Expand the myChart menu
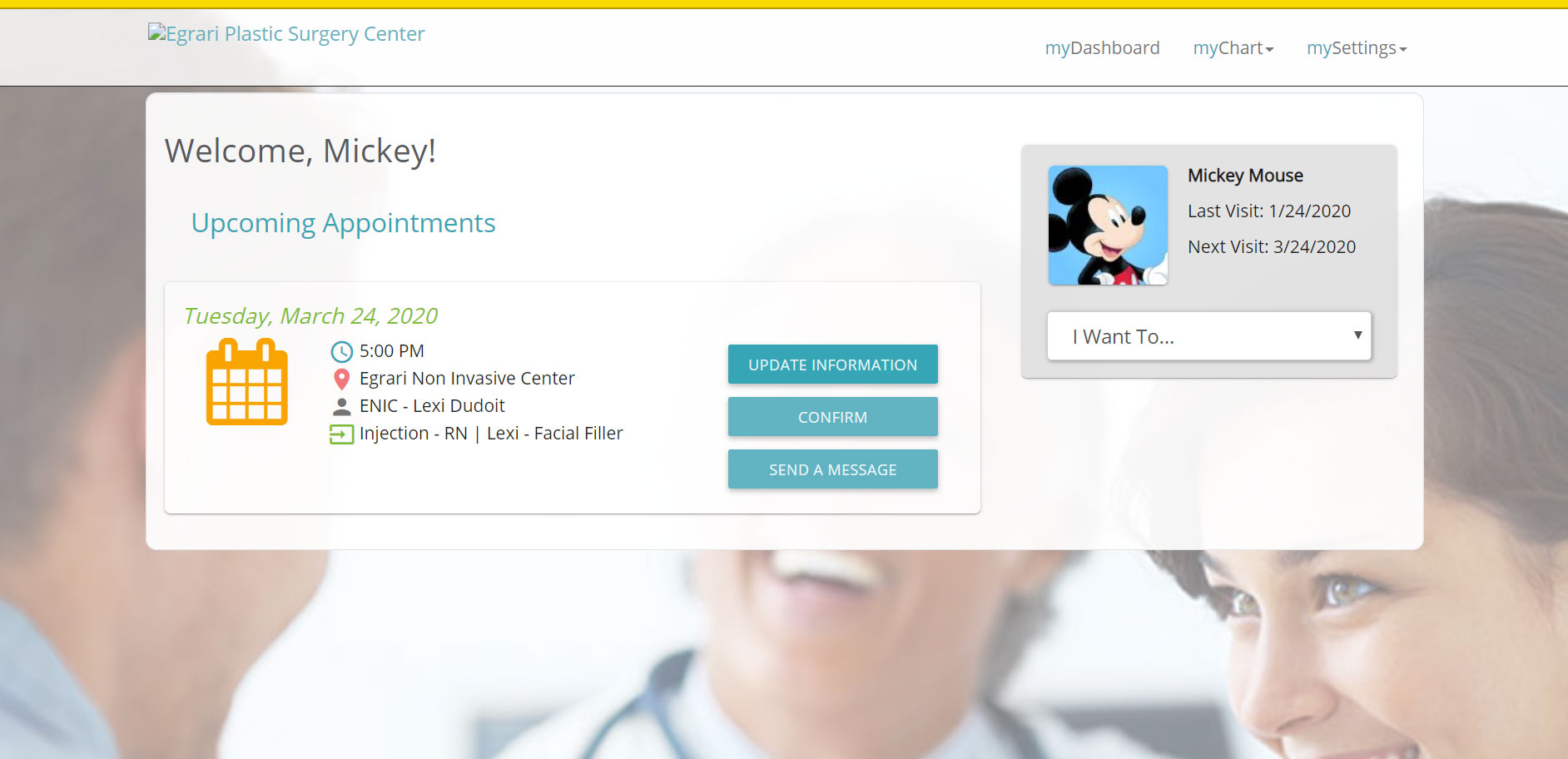Screen dimensions: 1568x759 (1233, 48)
